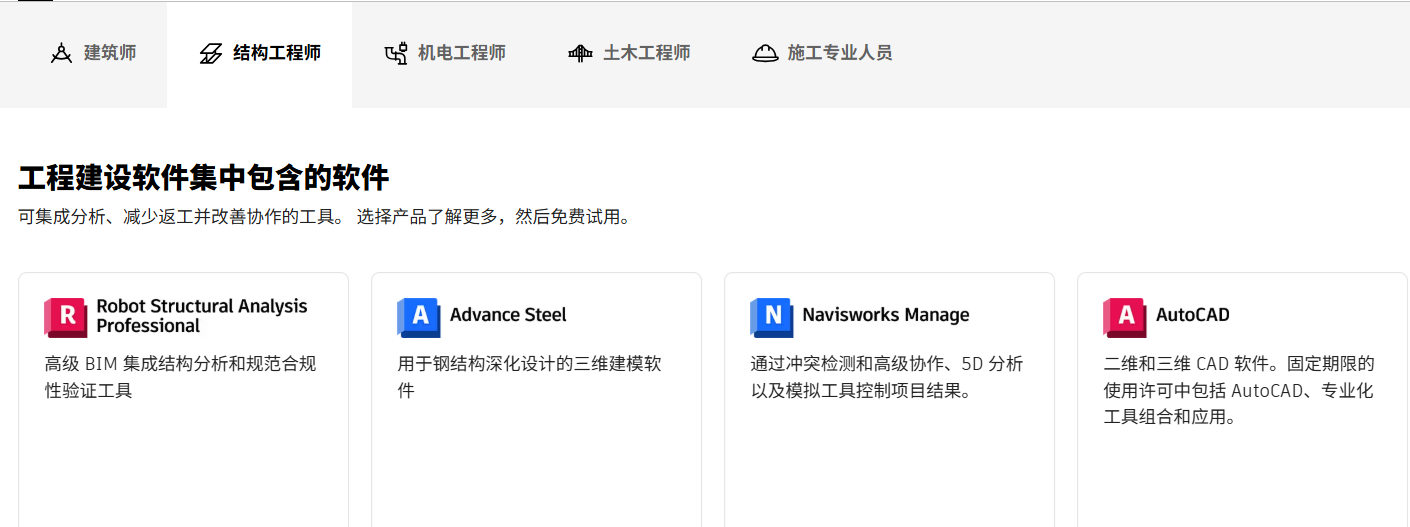Switch to the 建筑师 tab
This screenshot has height=527, width=1410.
pyautogui.click(x=110, y=53)
